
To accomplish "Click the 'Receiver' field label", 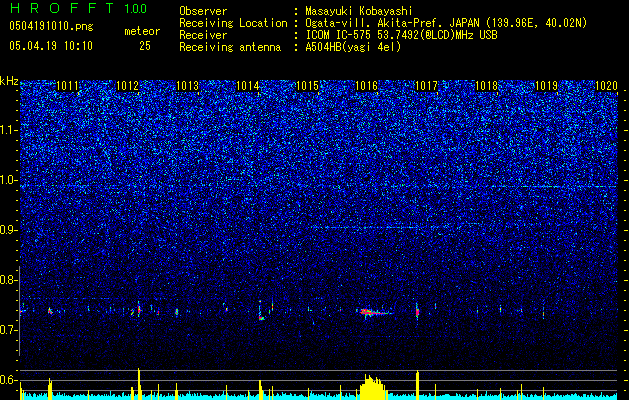I will tap(203, 35).
